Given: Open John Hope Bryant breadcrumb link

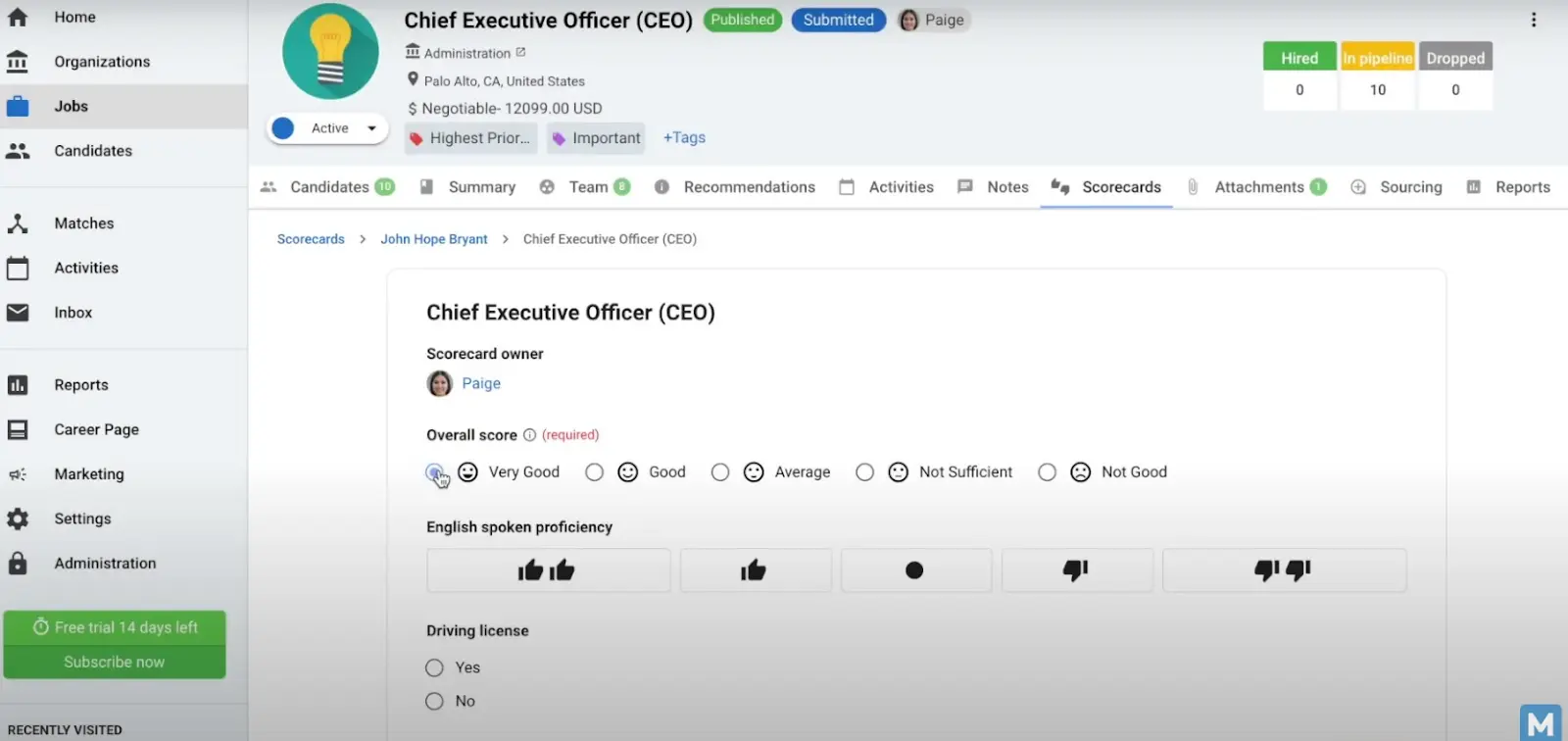Looking at the screenshot, I should coord(434,238).
